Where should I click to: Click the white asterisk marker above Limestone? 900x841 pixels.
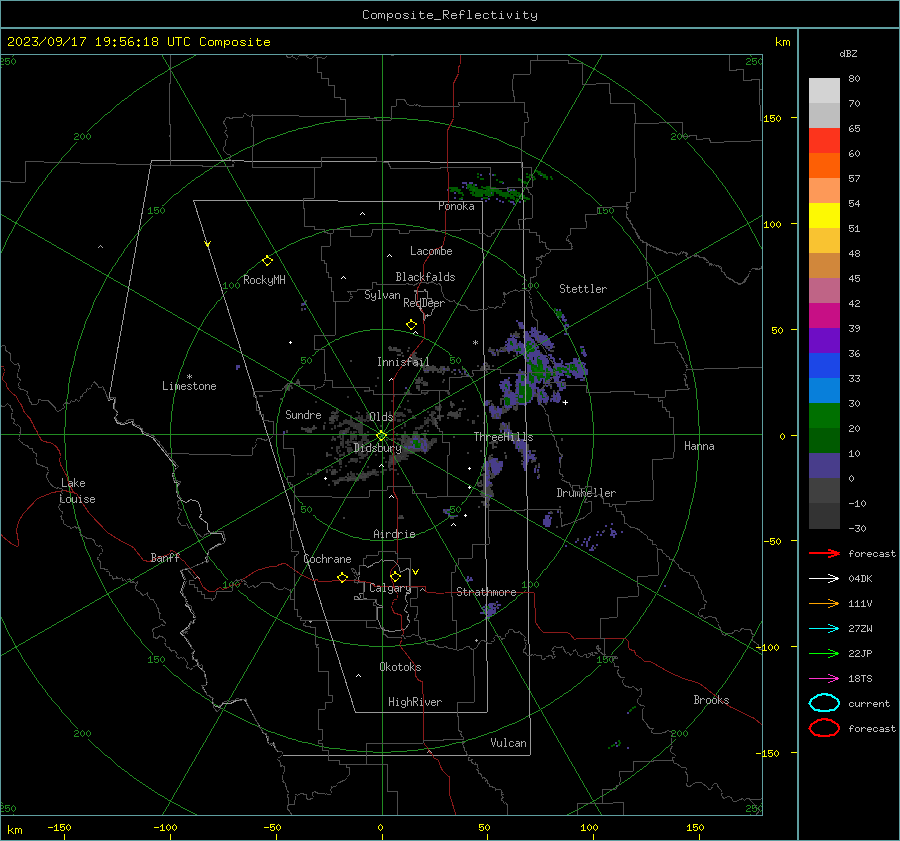[x=189, y=377]
